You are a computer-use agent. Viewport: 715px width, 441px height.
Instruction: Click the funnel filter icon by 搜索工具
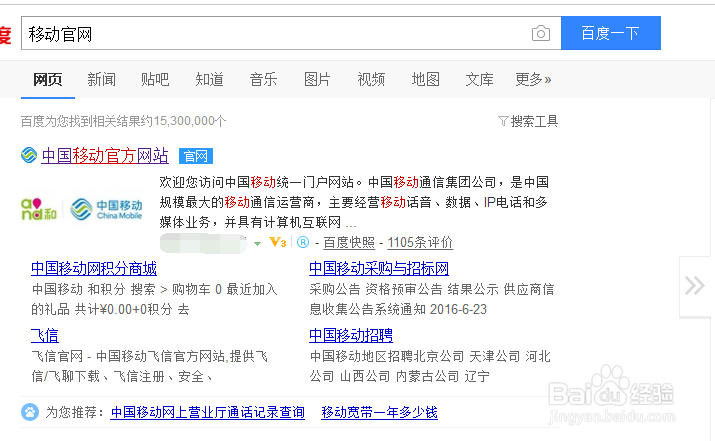tap(503, 121)
